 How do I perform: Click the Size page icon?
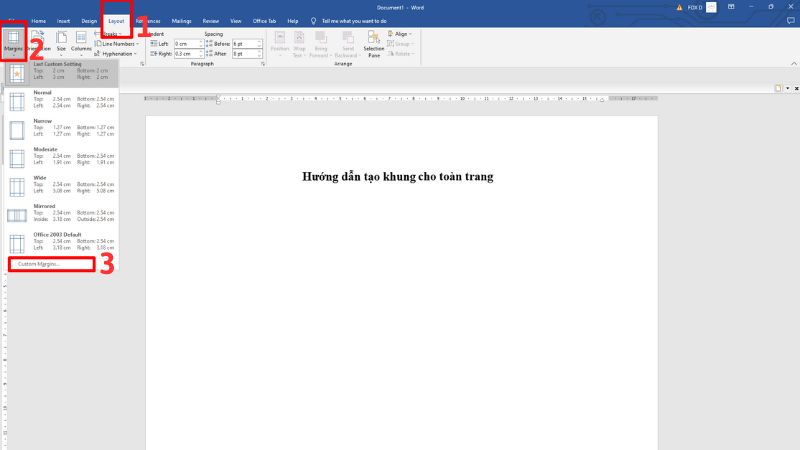pyautogui.click(x=60, y=40)
